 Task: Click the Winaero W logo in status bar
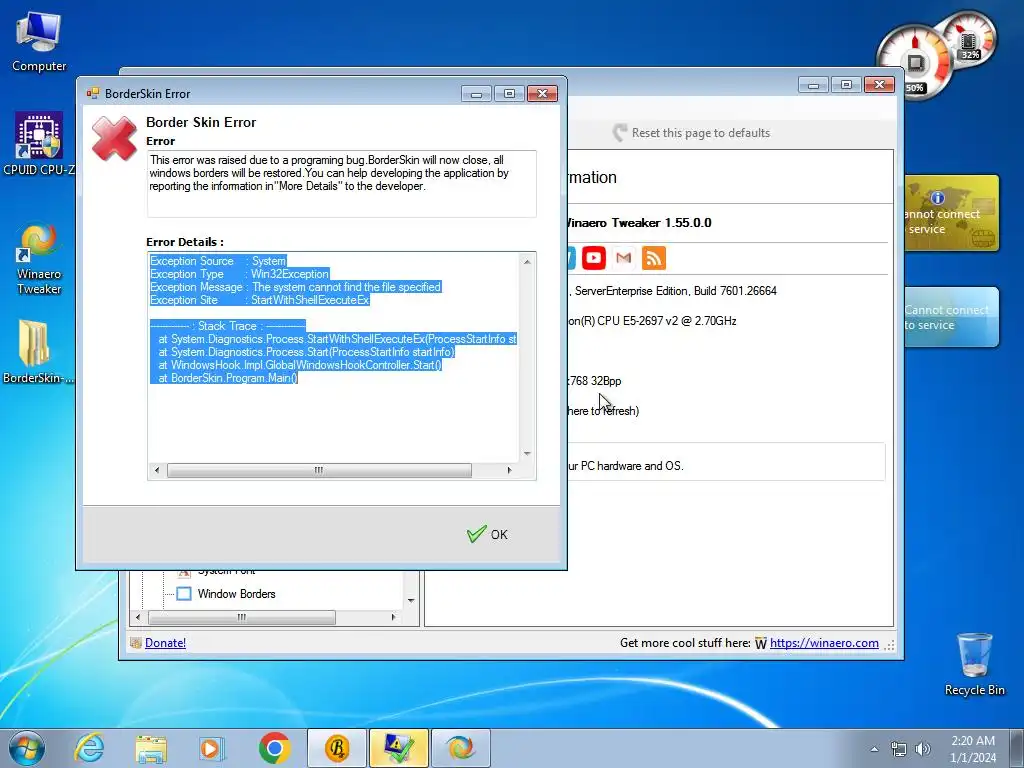(761, 643)
